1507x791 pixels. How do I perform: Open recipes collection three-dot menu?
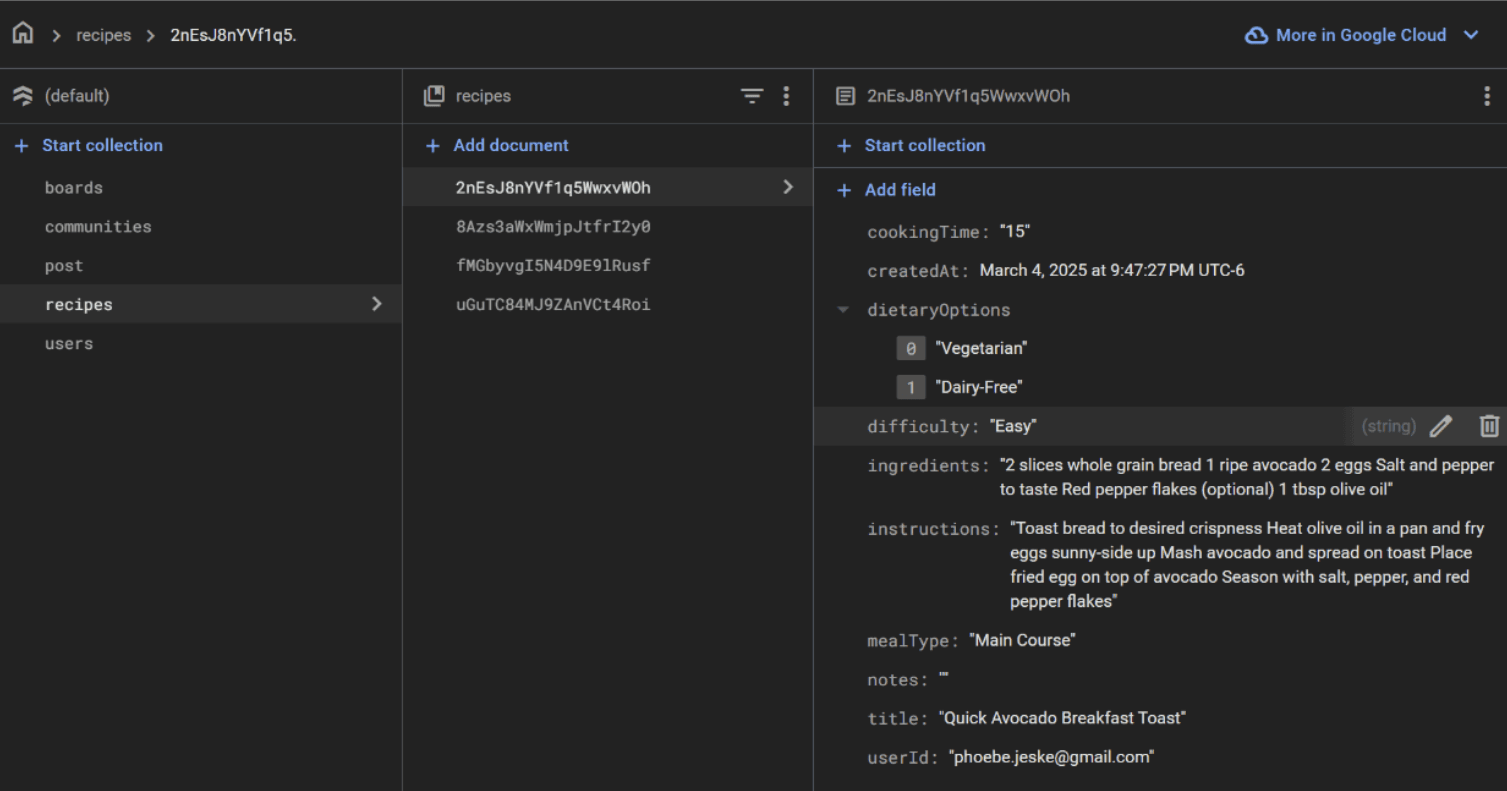click(x=786, y=96)
